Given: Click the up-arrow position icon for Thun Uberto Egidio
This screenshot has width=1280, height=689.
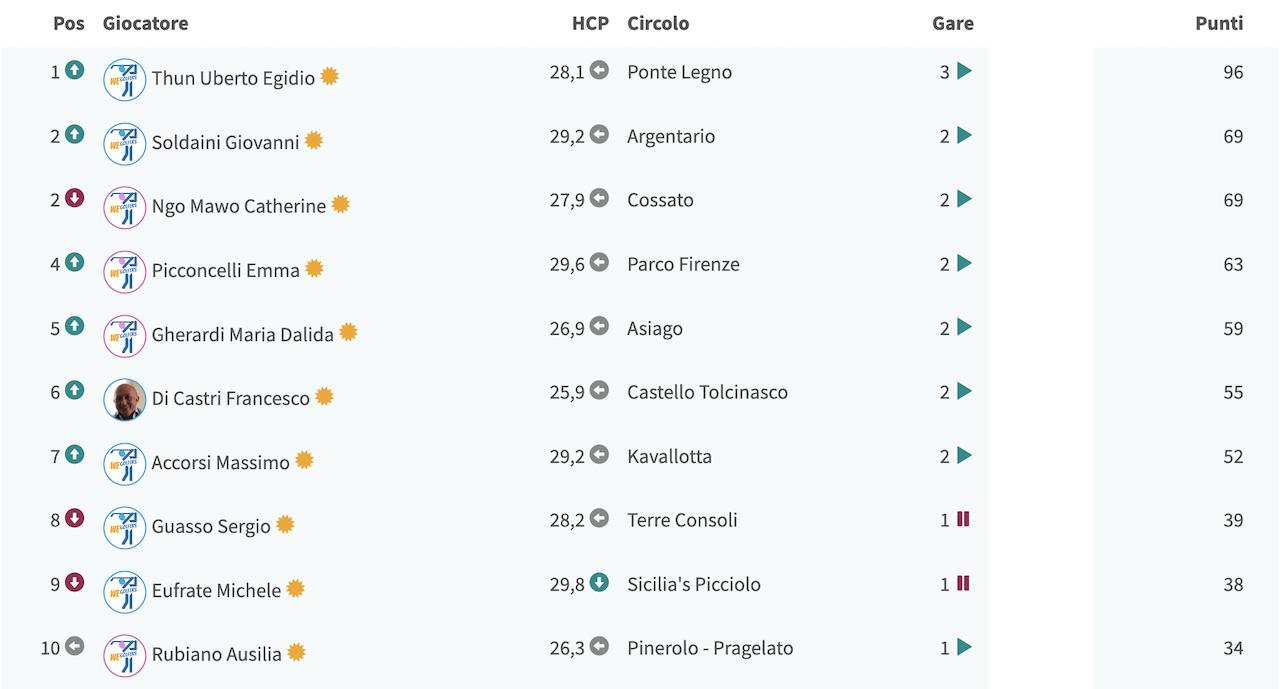Looking at the screenshot, I should (x=75, y=70).
